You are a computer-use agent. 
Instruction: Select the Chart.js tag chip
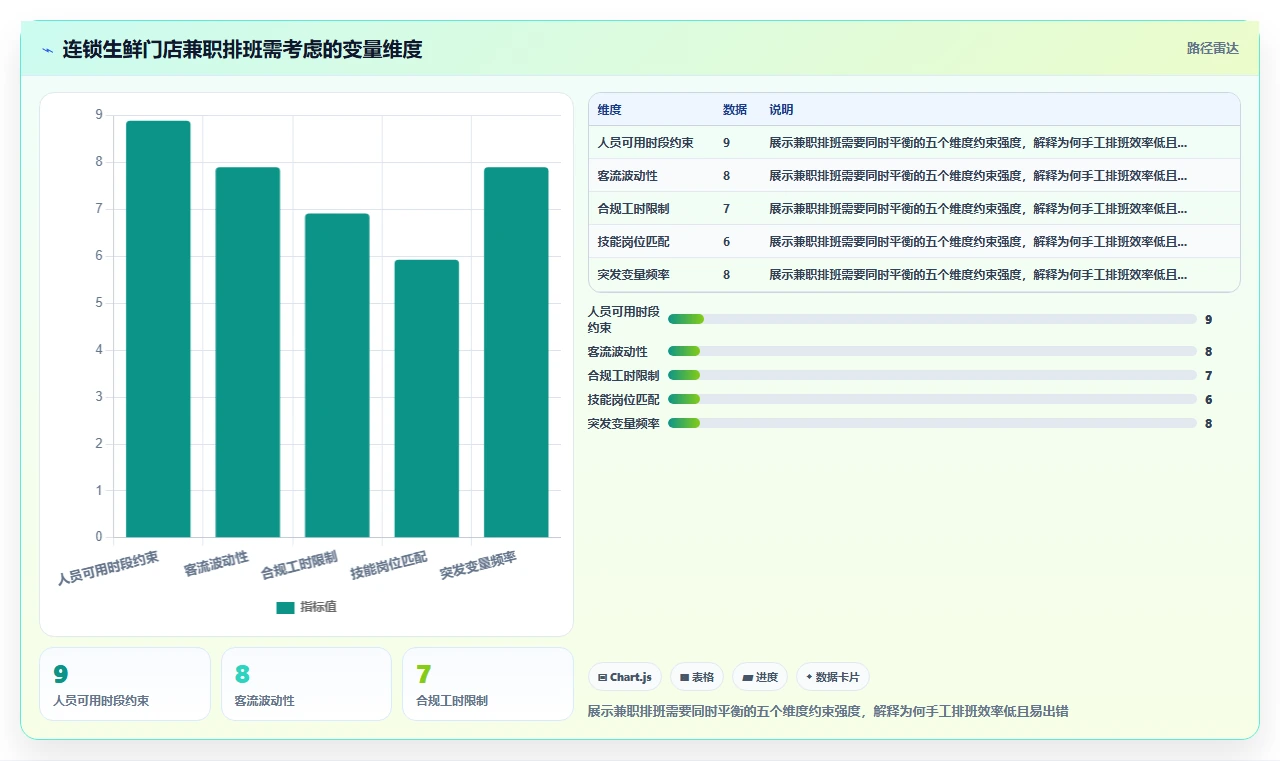pyautogui.click(x=625, y=677)
